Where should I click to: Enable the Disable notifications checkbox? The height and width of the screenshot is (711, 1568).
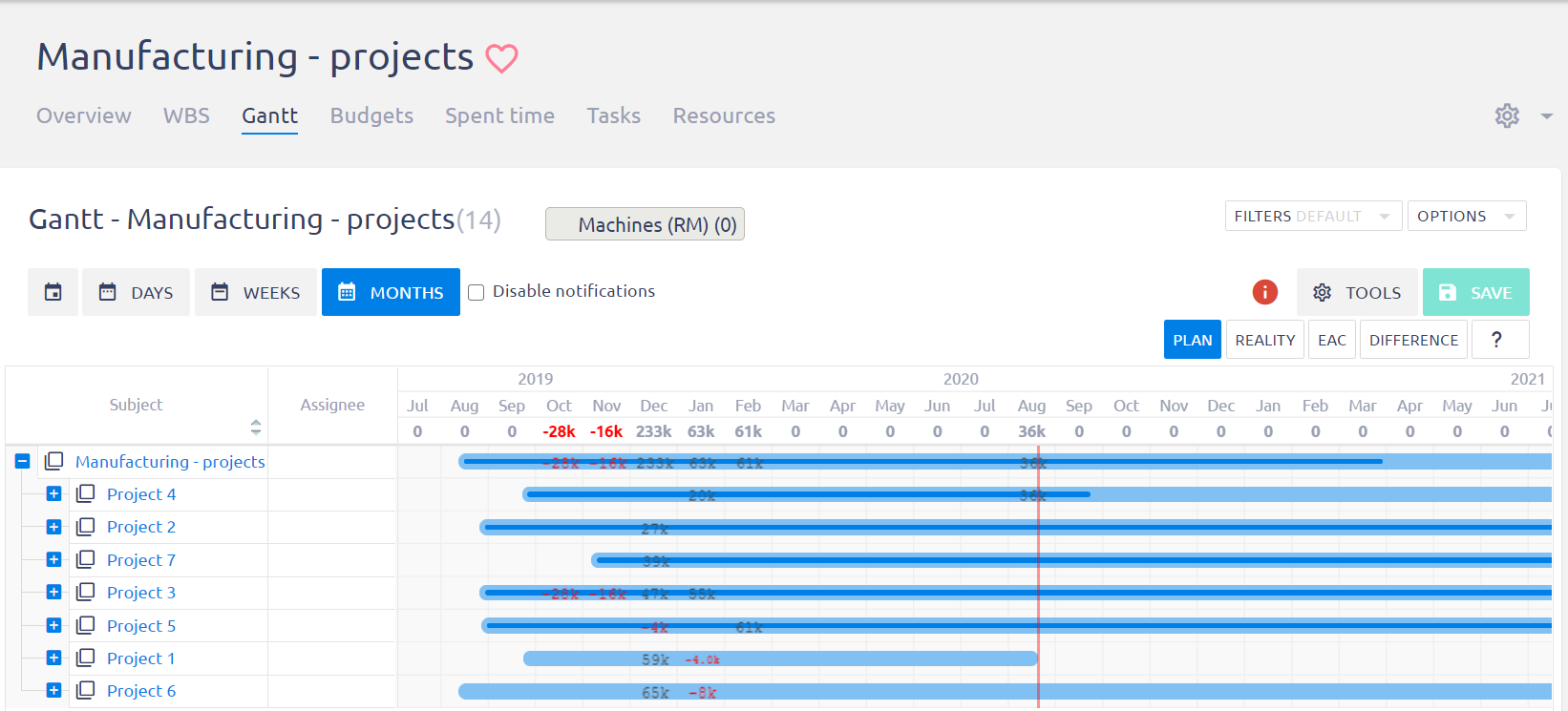point(477,292)
